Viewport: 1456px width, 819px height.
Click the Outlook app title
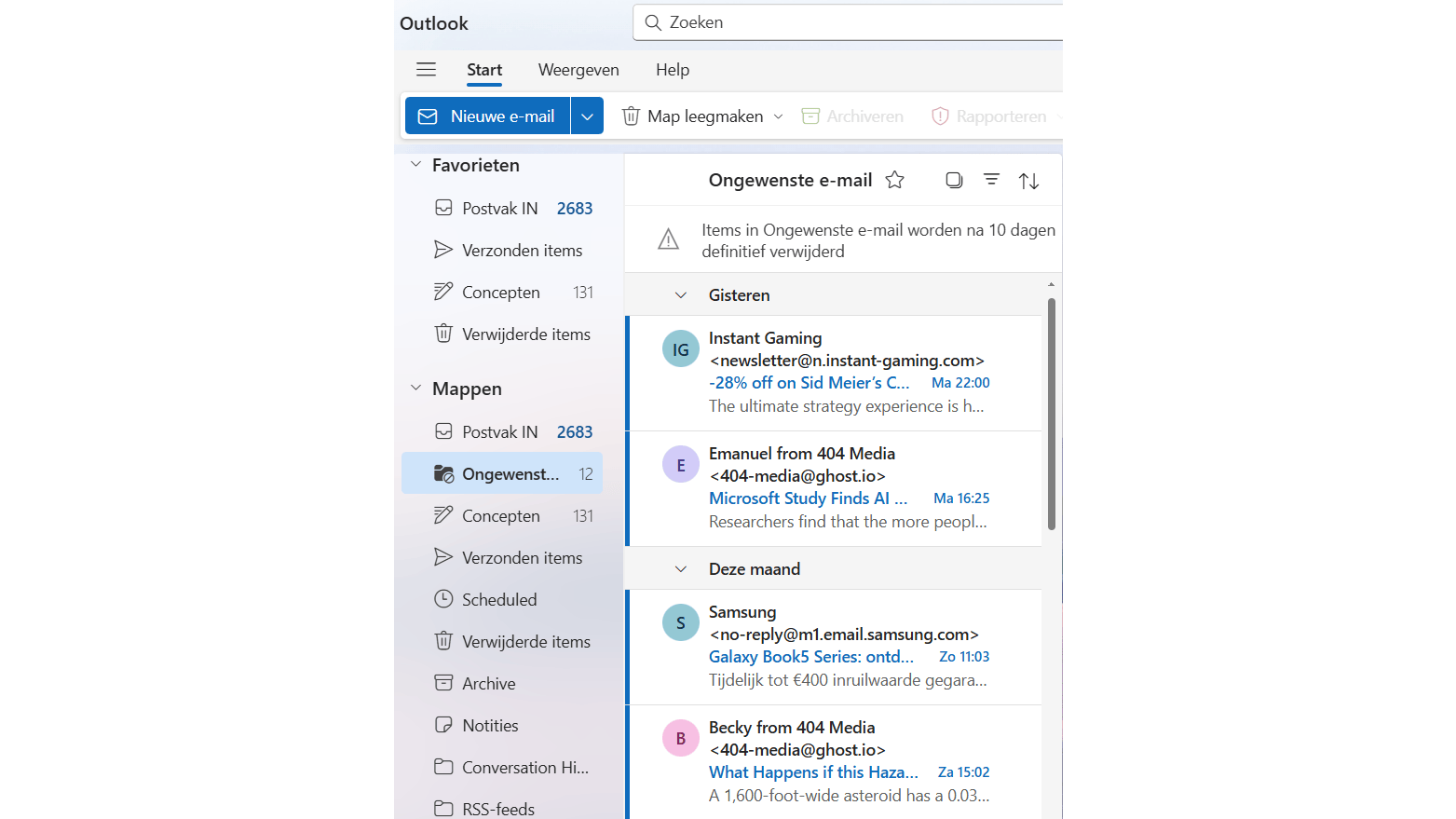[x=434, y=23]
